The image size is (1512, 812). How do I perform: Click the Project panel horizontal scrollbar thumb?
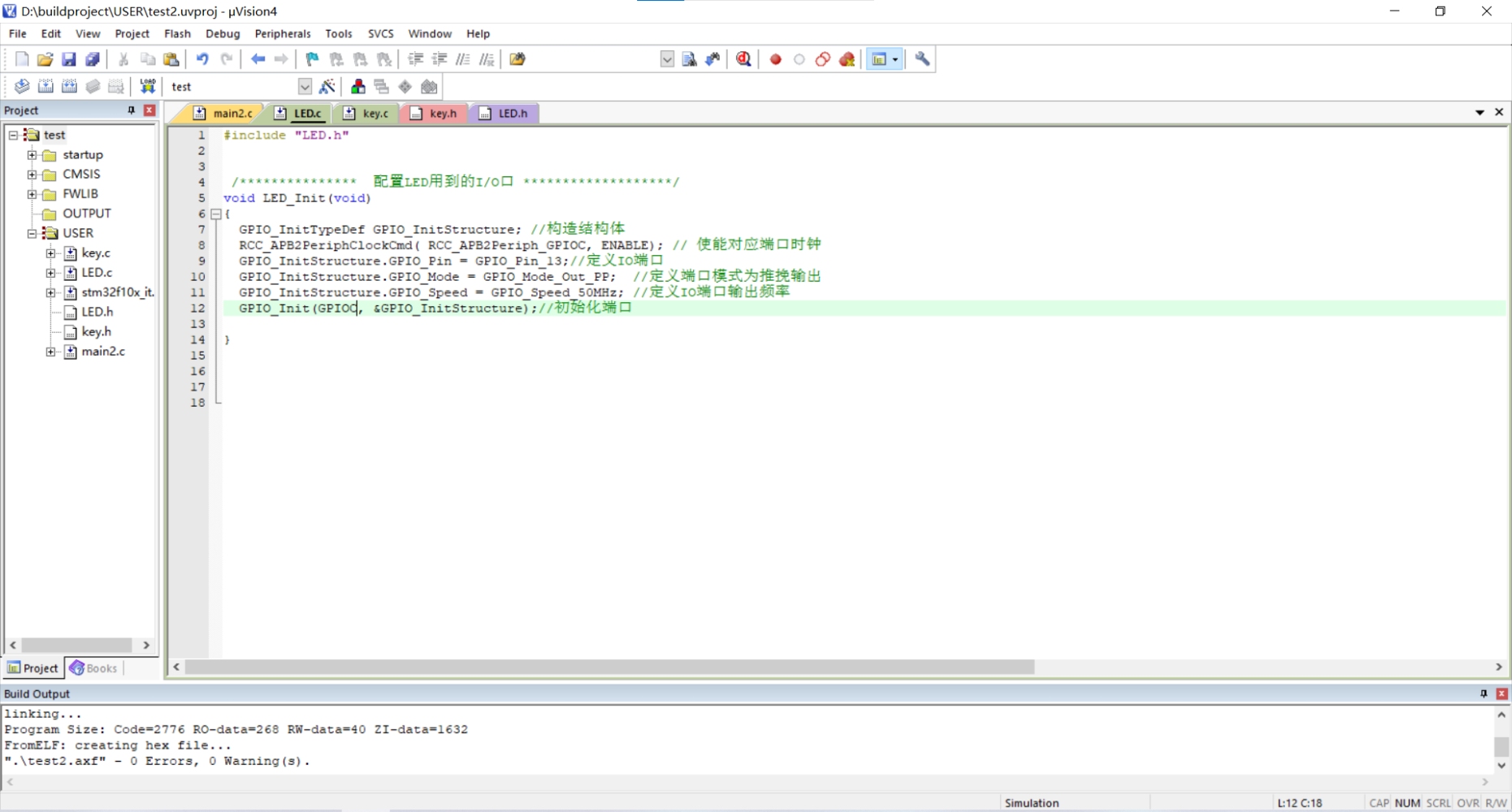[x=77, y=645]
